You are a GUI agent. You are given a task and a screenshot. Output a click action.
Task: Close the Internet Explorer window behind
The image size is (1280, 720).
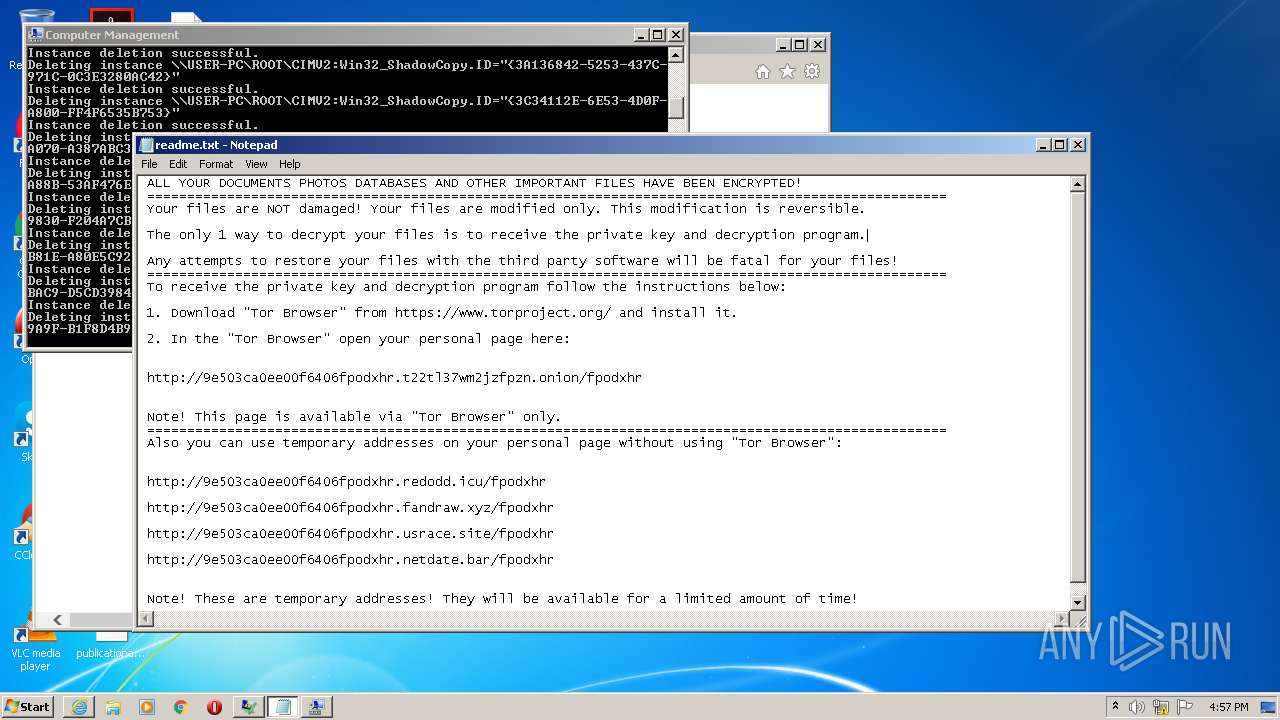818,44
